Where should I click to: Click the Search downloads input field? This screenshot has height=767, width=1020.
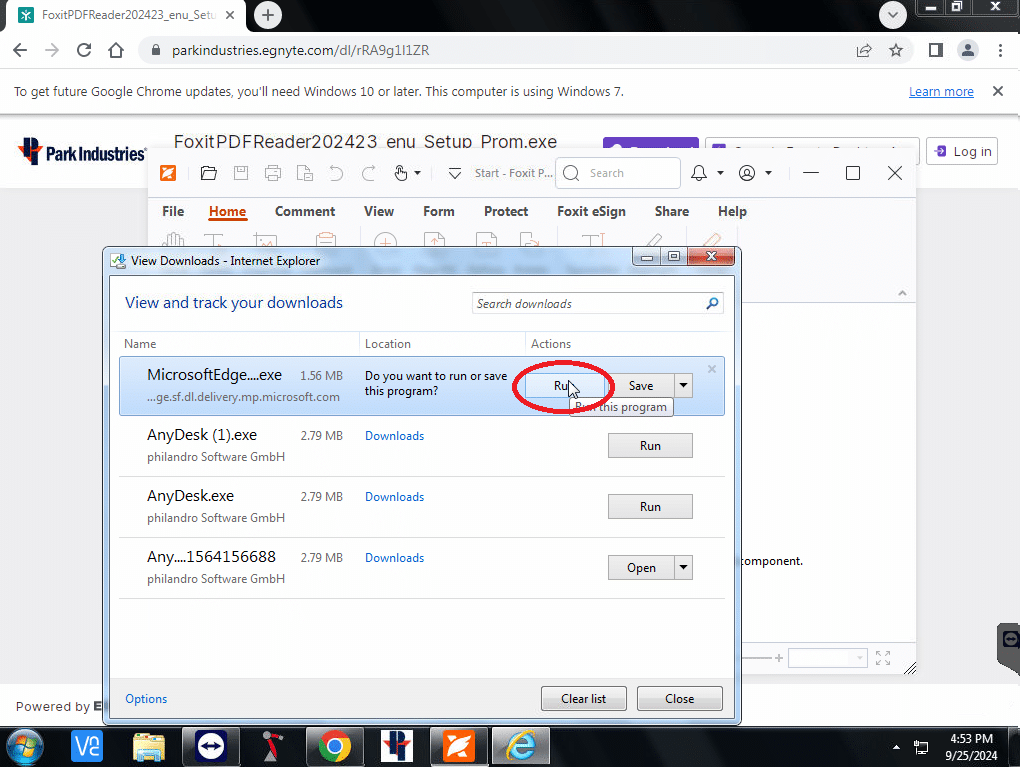[x=586, y=303]
